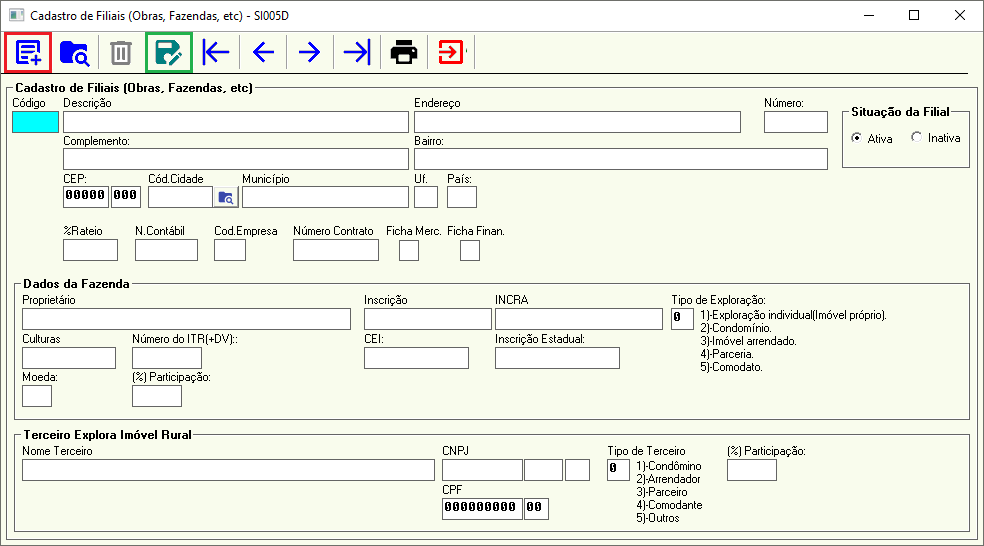
Task: Click the '2)-Arrendador' option text
Action: [x=668, y=479]
